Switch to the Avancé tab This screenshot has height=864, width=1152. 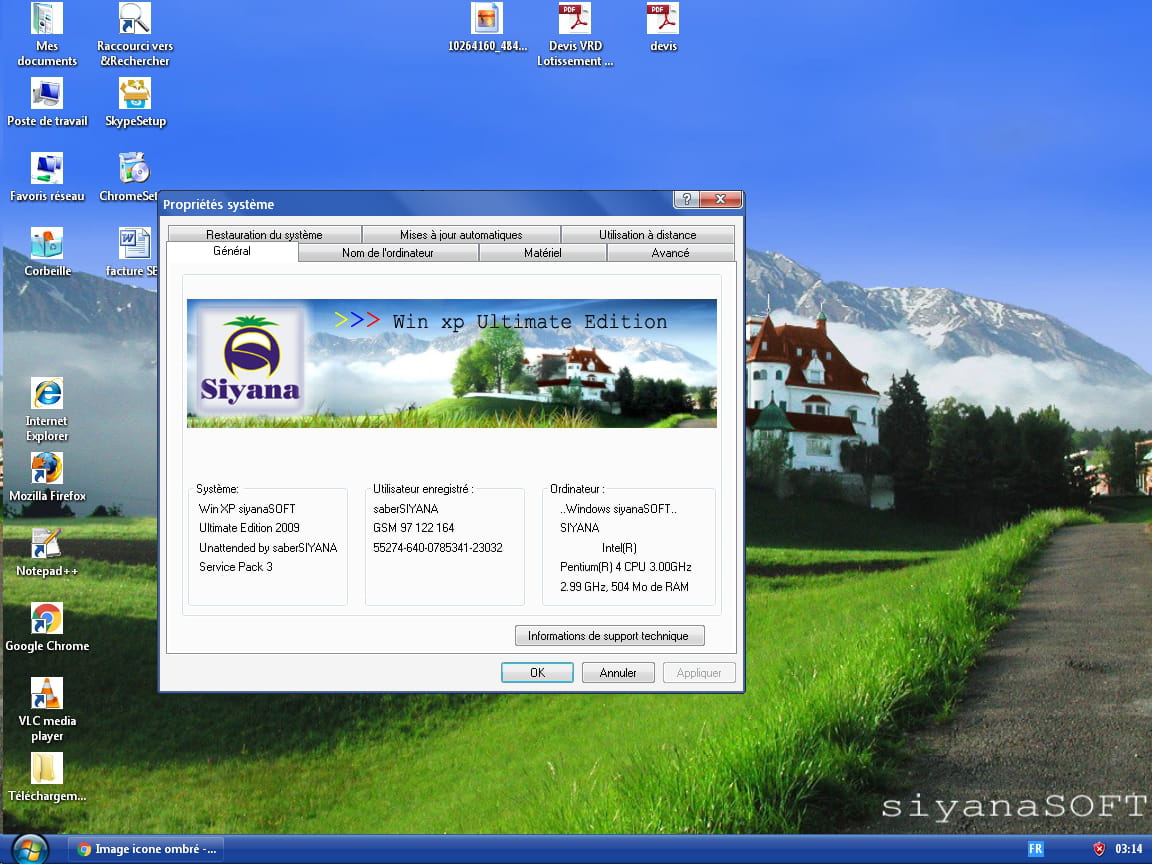coord(670,253)
